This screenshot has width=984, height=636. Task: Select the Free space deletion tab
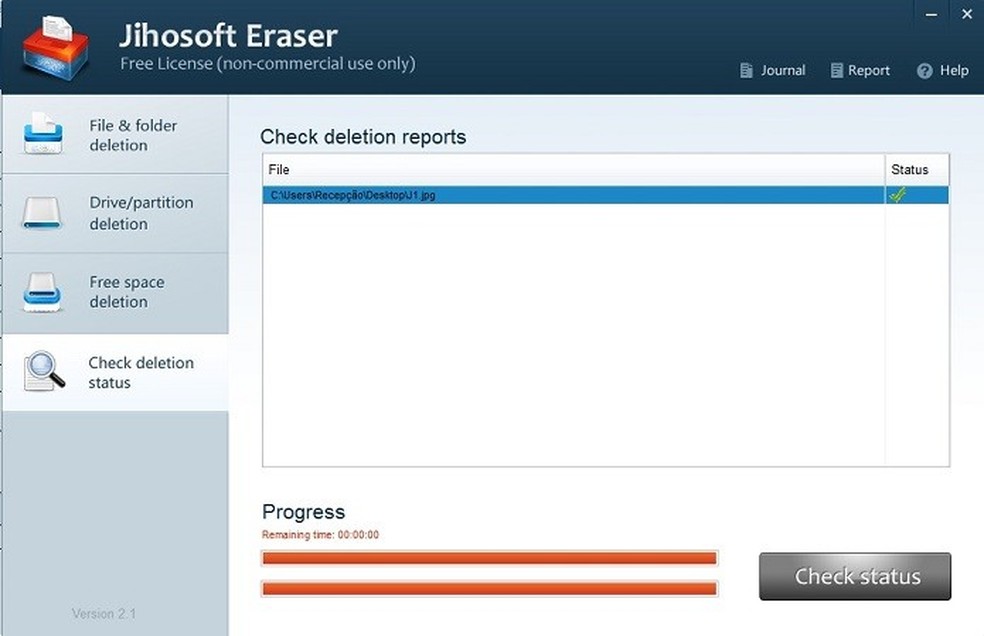pyautogui.click(x=126, y=292)
